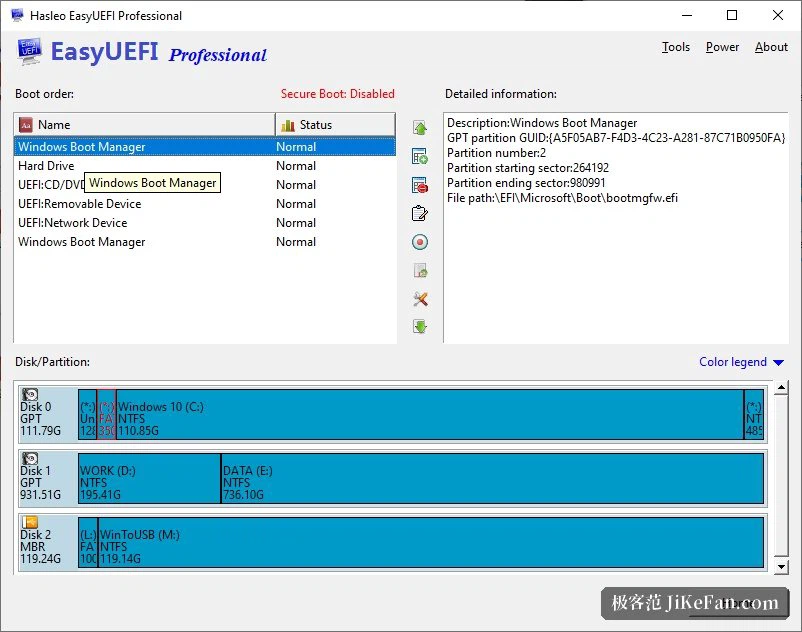Click Normal status of UEFI:Network Device row
Viewport: 802px width, 632px height.
[x=296, y=223]
